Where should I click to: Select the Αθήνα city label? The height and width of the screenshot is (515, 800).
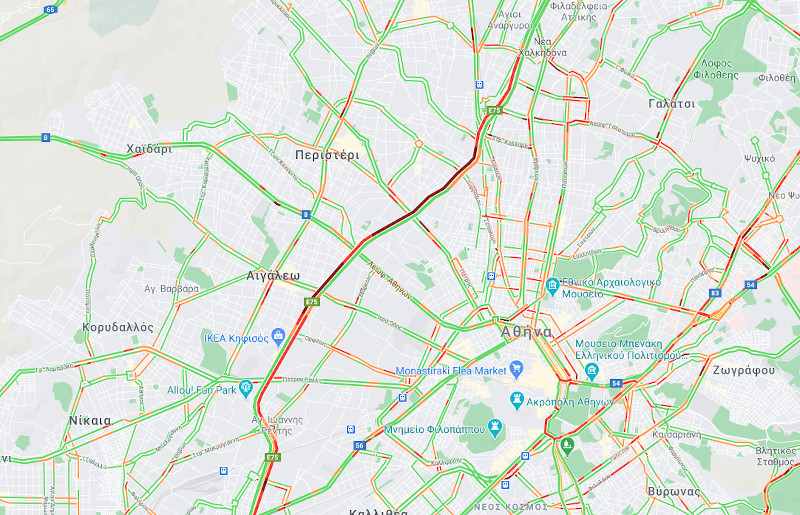(526, 332)
